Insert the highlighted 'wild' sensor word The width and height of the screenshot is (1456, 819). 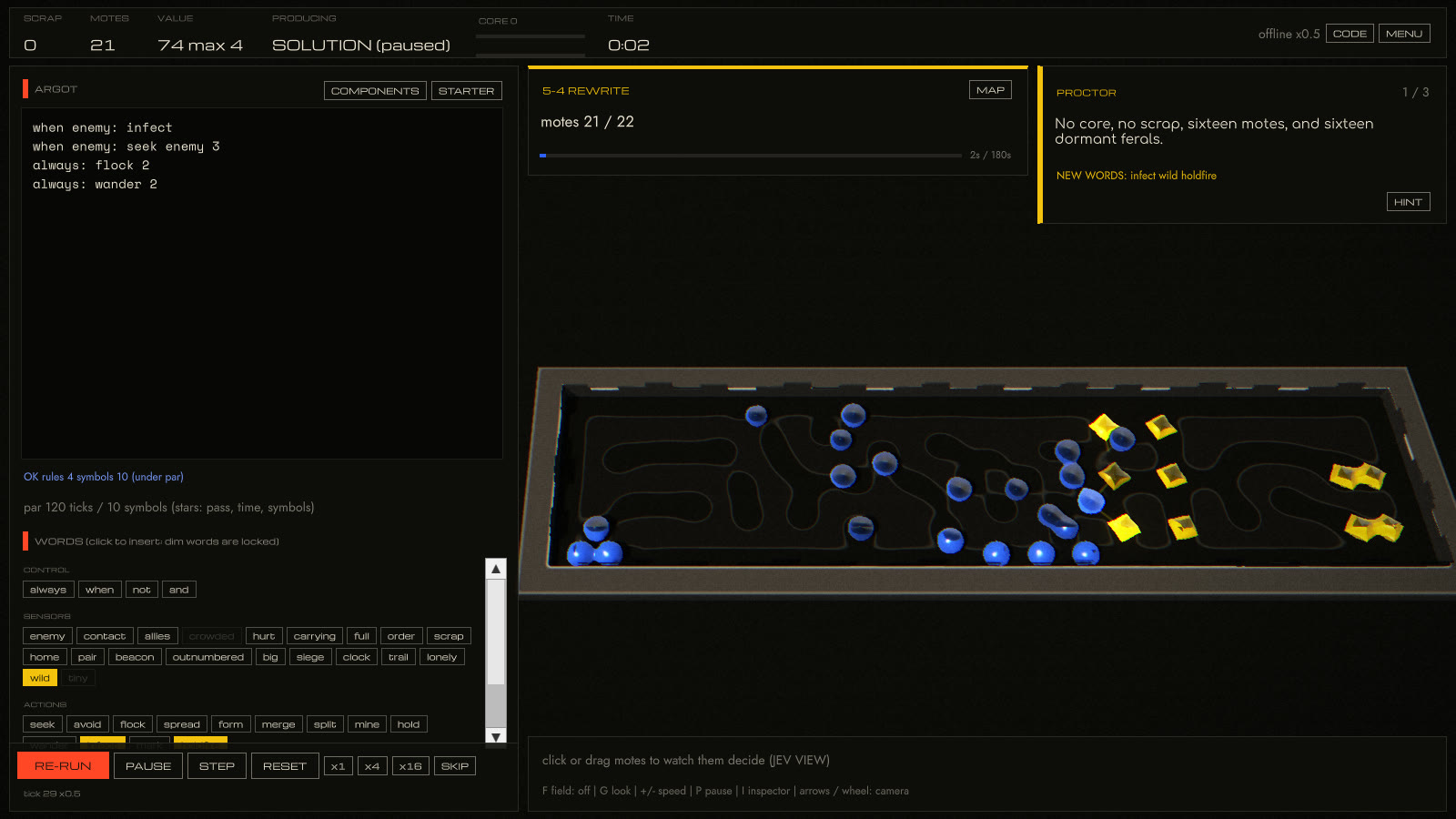pos(40,678)
